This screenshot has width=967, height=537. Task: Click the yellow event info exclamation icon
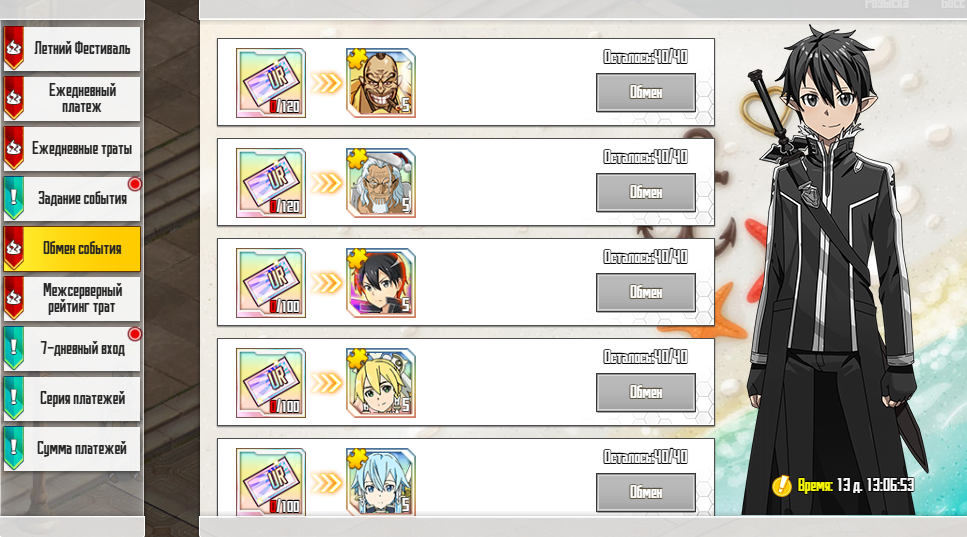[x=781, y=485]
